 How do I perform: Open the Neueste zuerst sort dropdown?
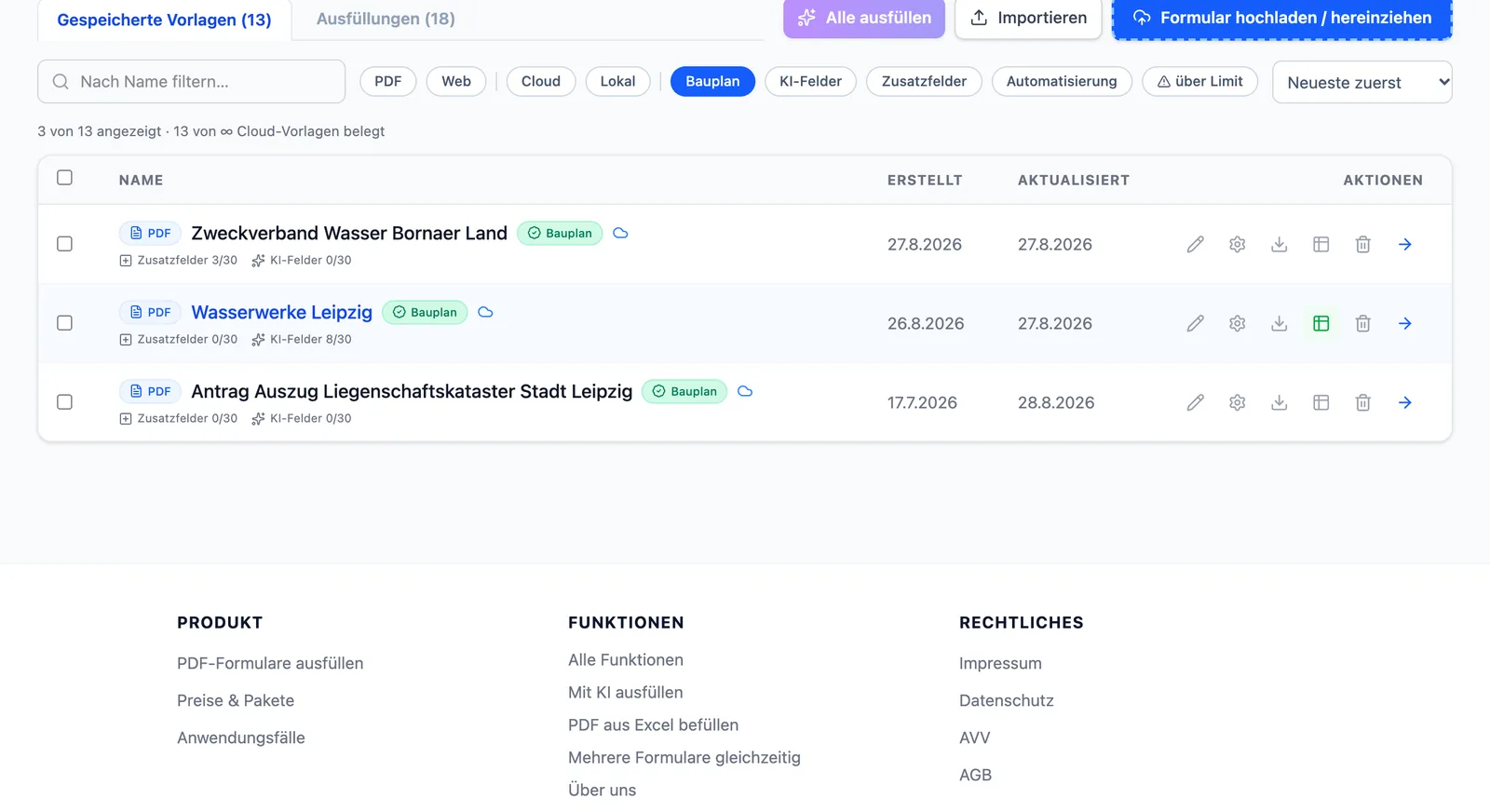point(1361,82)
